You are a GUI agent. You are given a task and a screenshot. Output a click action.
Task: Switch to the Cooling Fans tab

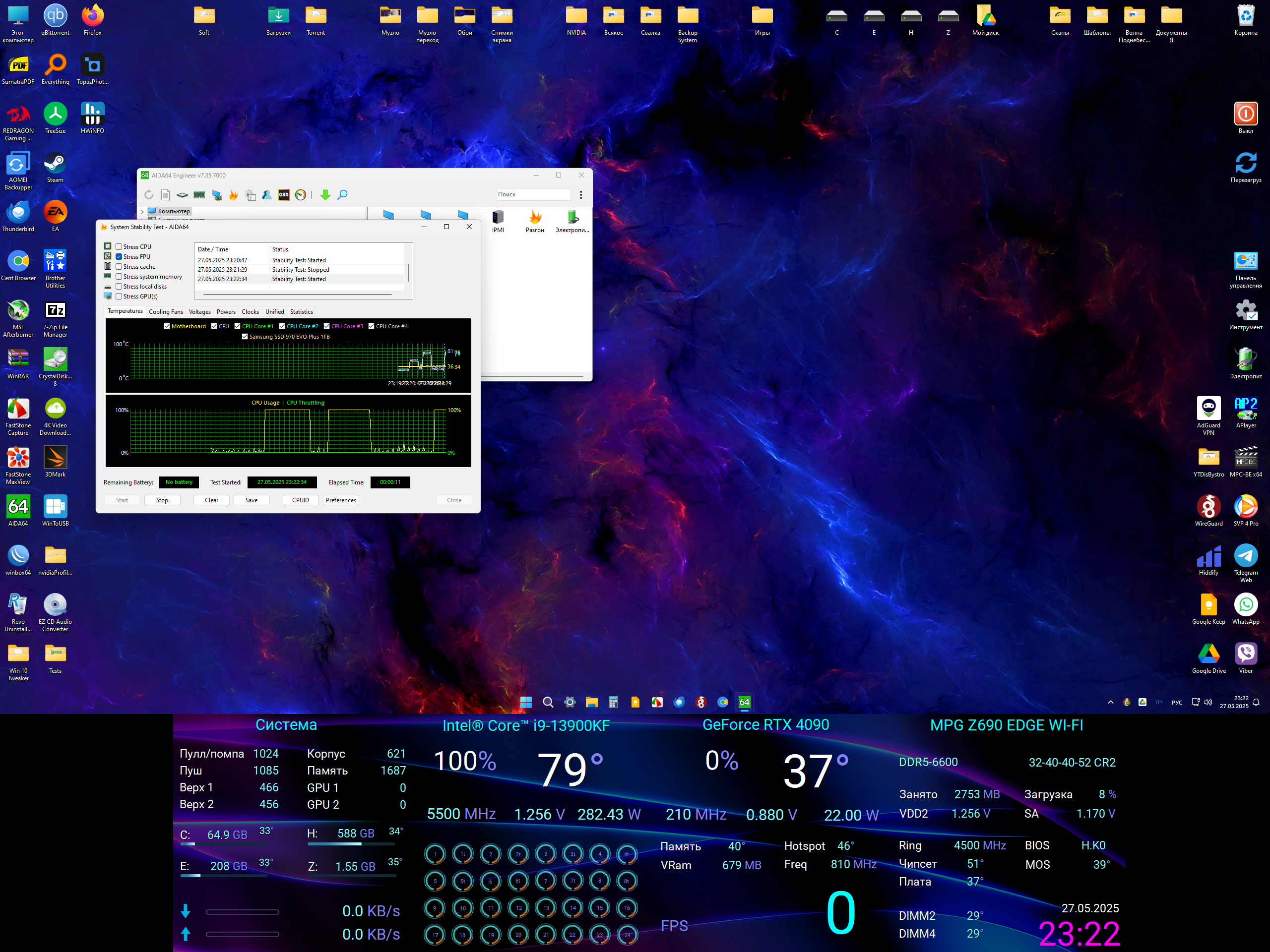[165, 311]
